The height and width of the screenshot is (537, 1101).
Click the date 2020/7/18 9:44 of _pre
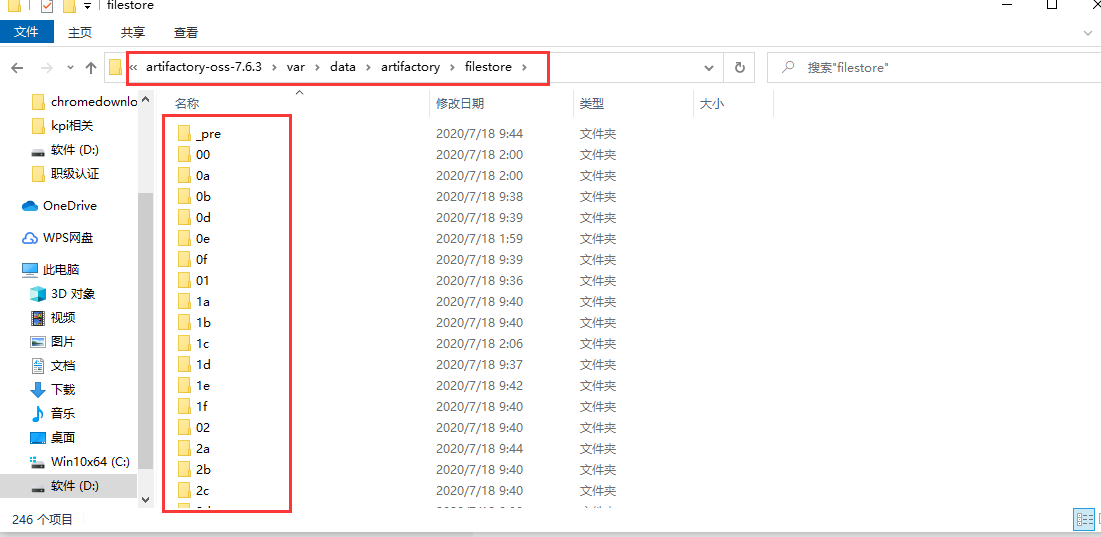[x=480, y=133]
